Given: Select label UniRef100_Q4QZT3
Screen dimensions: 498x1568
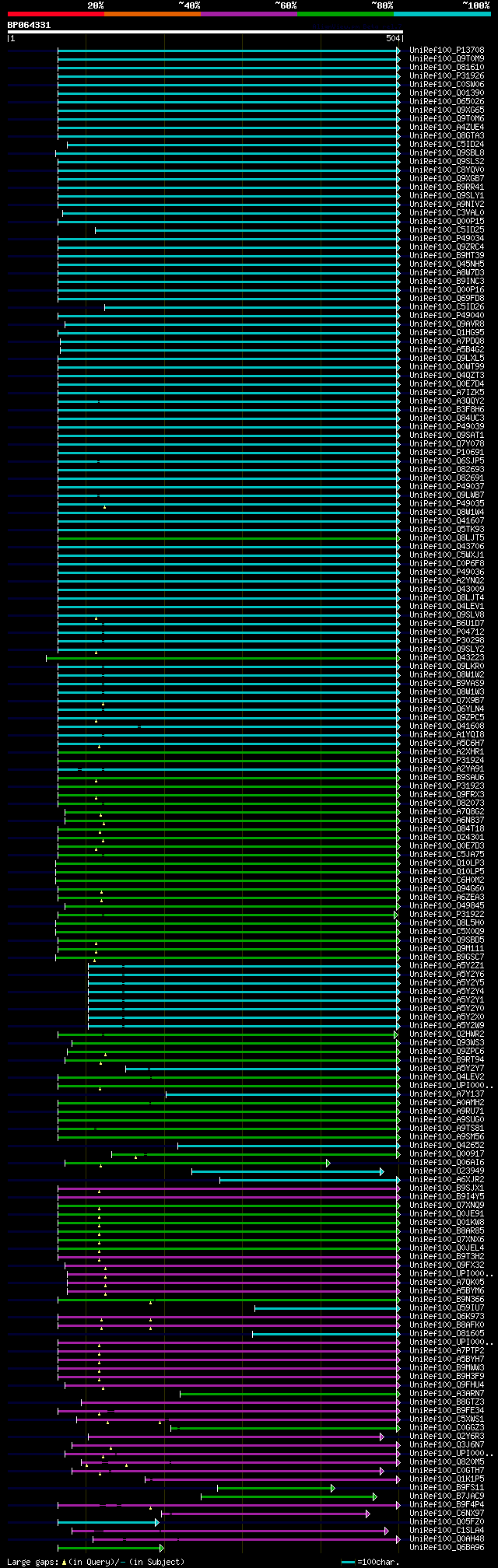Looking at the screenshot, I should [x=447, y=376].
